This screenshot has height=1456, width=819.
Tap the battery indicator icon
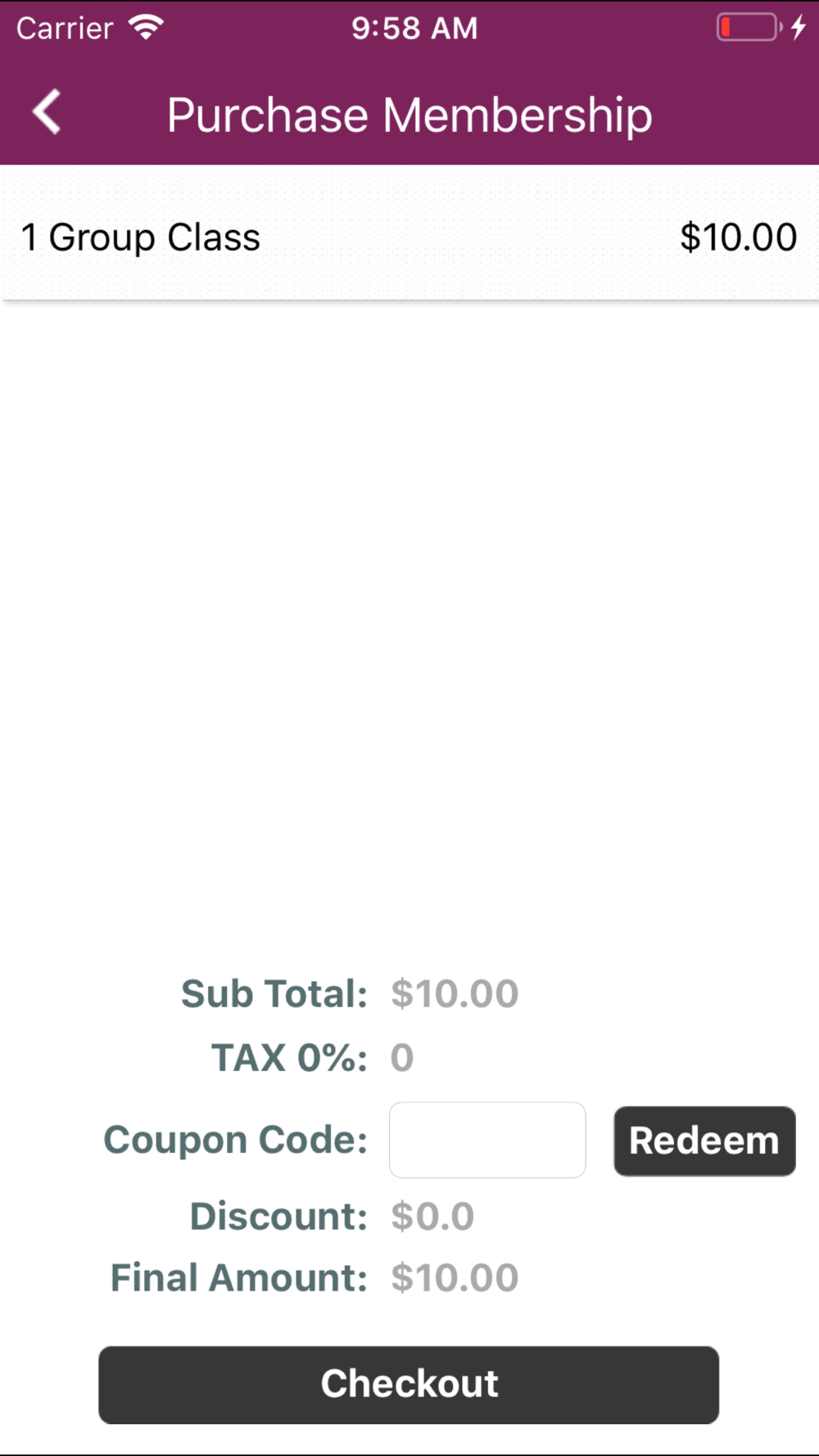click(x=749, y=27)
